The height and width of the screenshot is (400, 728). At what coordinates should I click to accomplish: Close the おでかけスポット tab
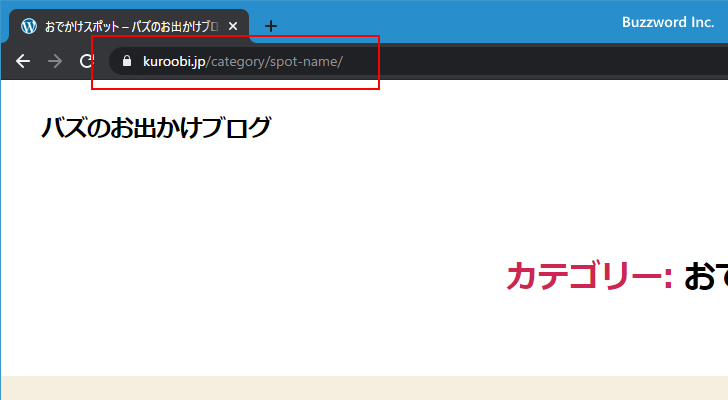[x=233, y=26]
